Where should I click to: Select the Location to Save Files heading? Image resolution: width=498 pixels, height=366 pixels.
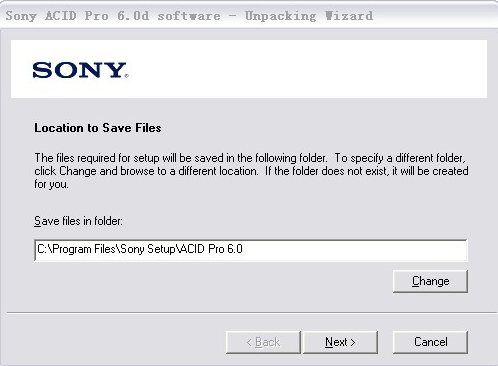98,128
